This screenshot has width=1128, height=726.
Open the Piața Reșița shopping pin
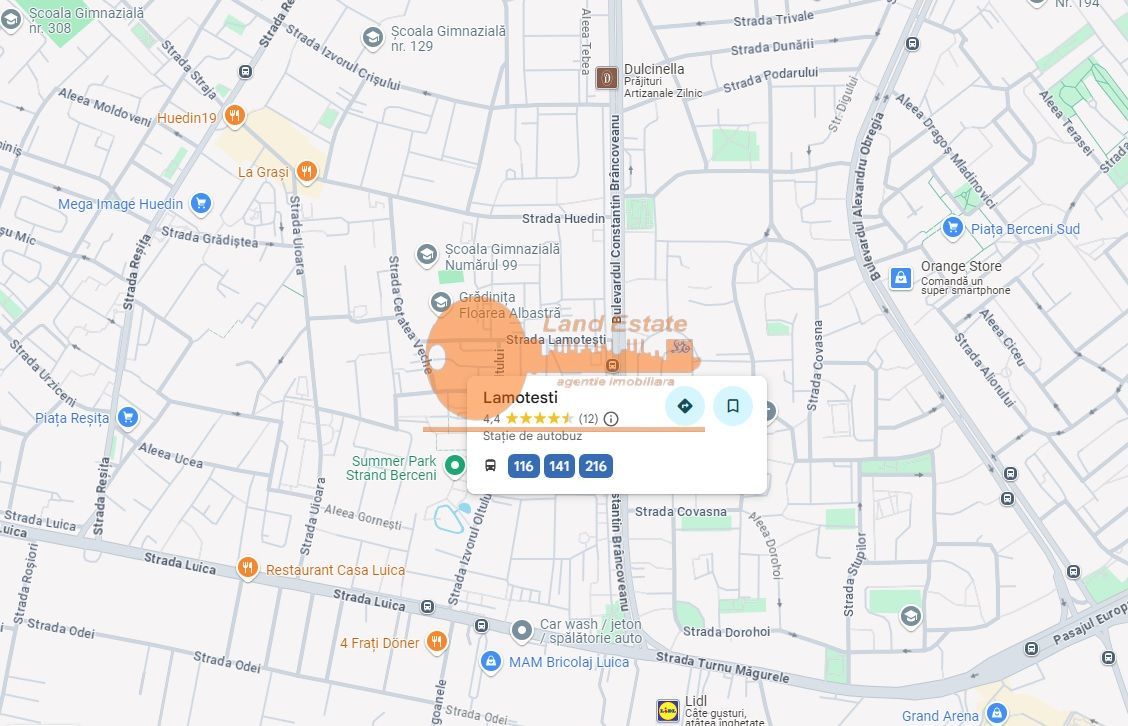127,417
